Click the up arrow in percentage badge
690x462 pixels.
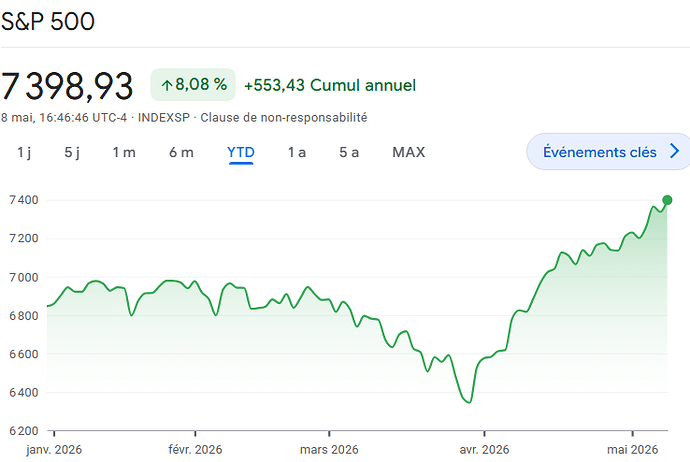click(x=166, y=85)
